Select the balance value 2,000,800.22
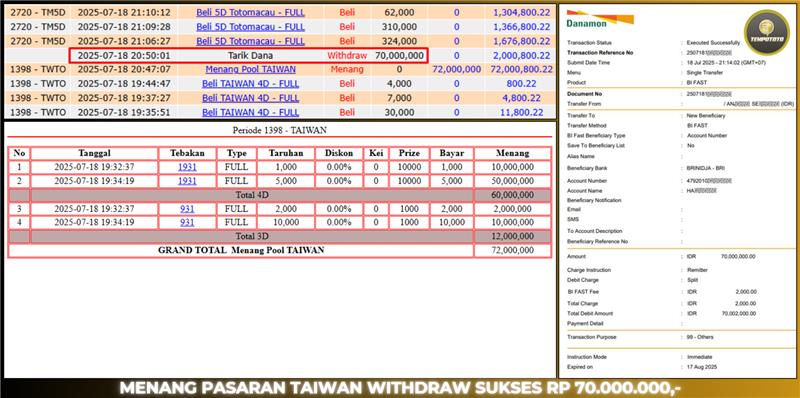800x398 pixels. 521,55
